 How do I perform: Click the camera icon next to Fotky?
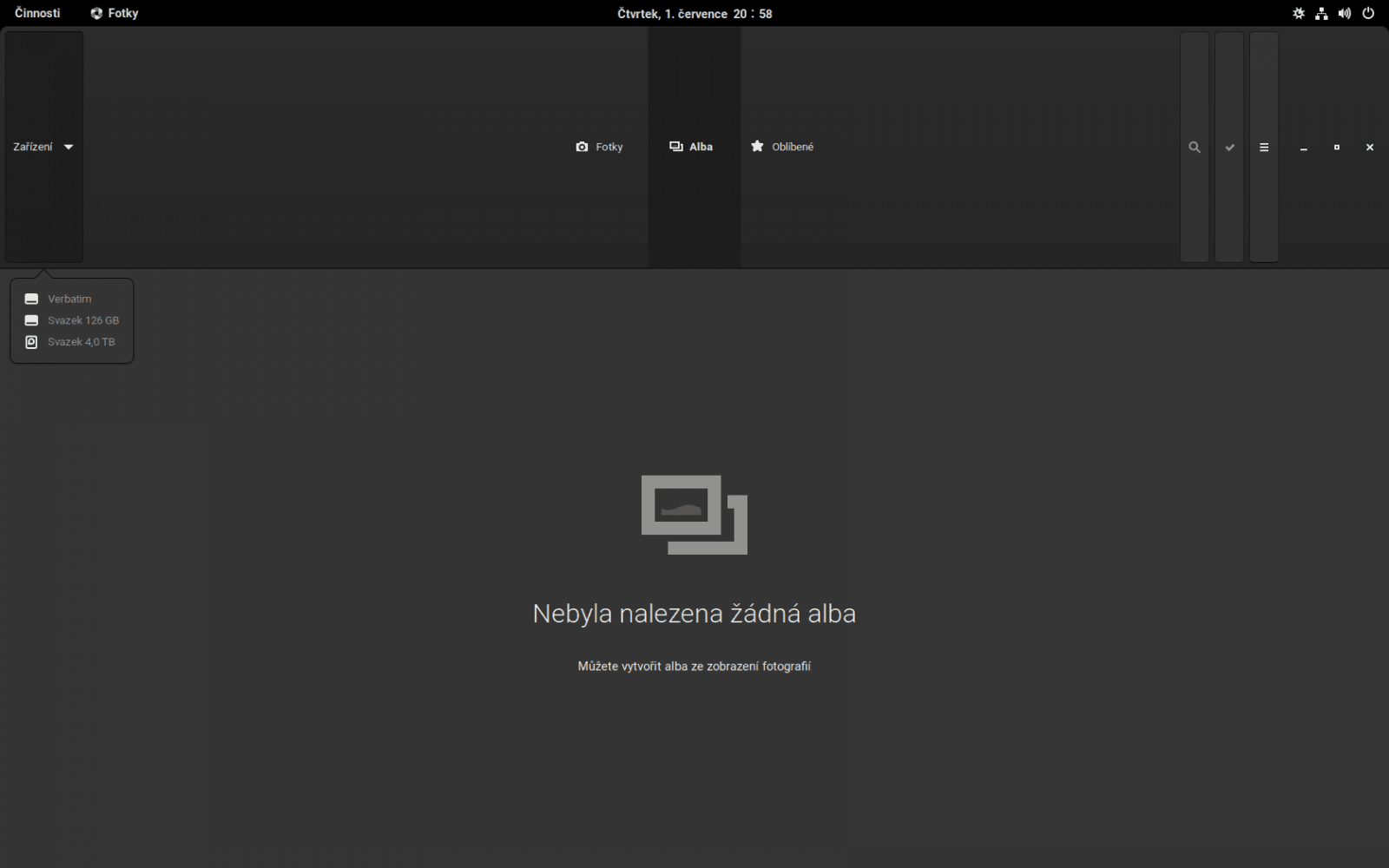click(x=582, y=147)
